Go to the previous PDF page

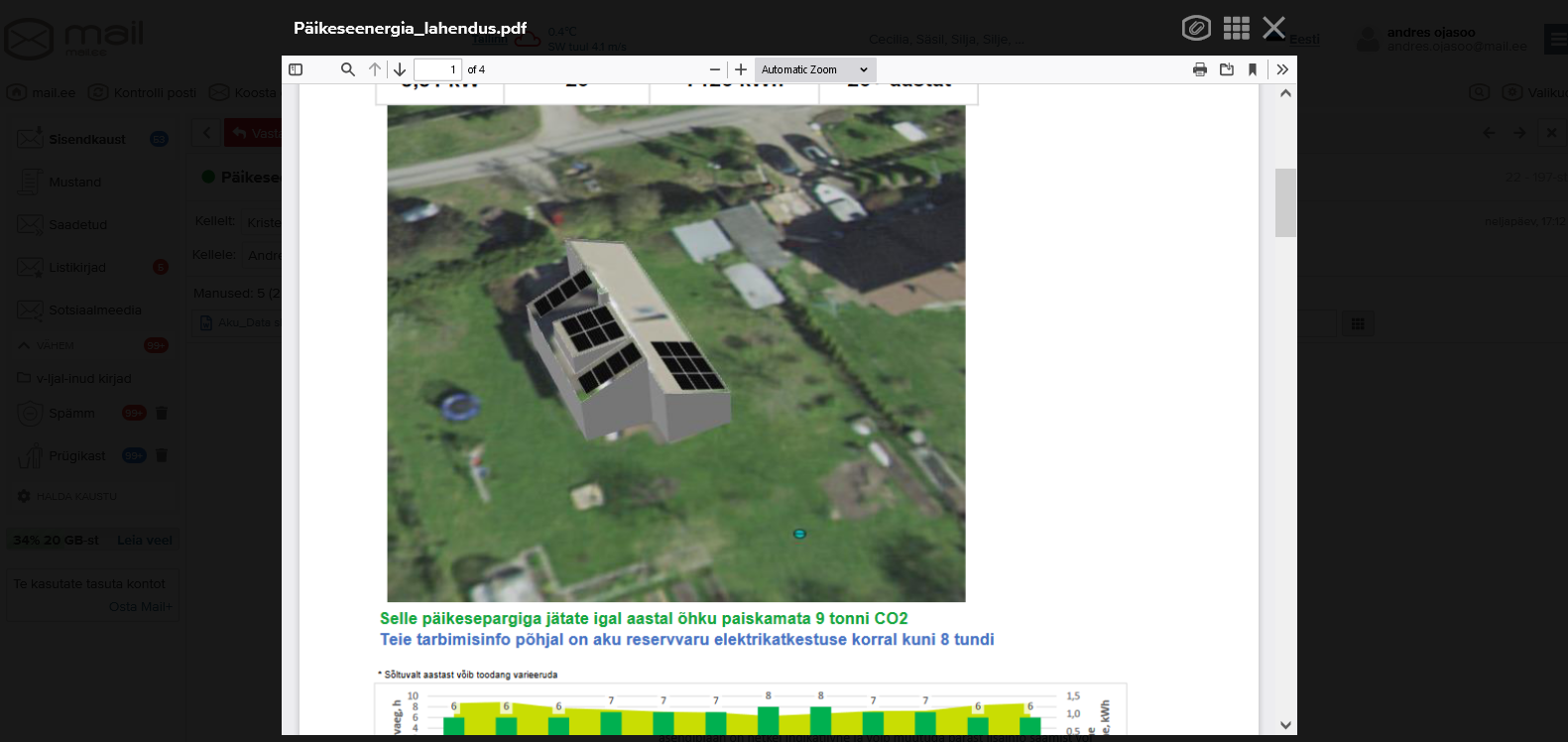click(x=375, y=69)
